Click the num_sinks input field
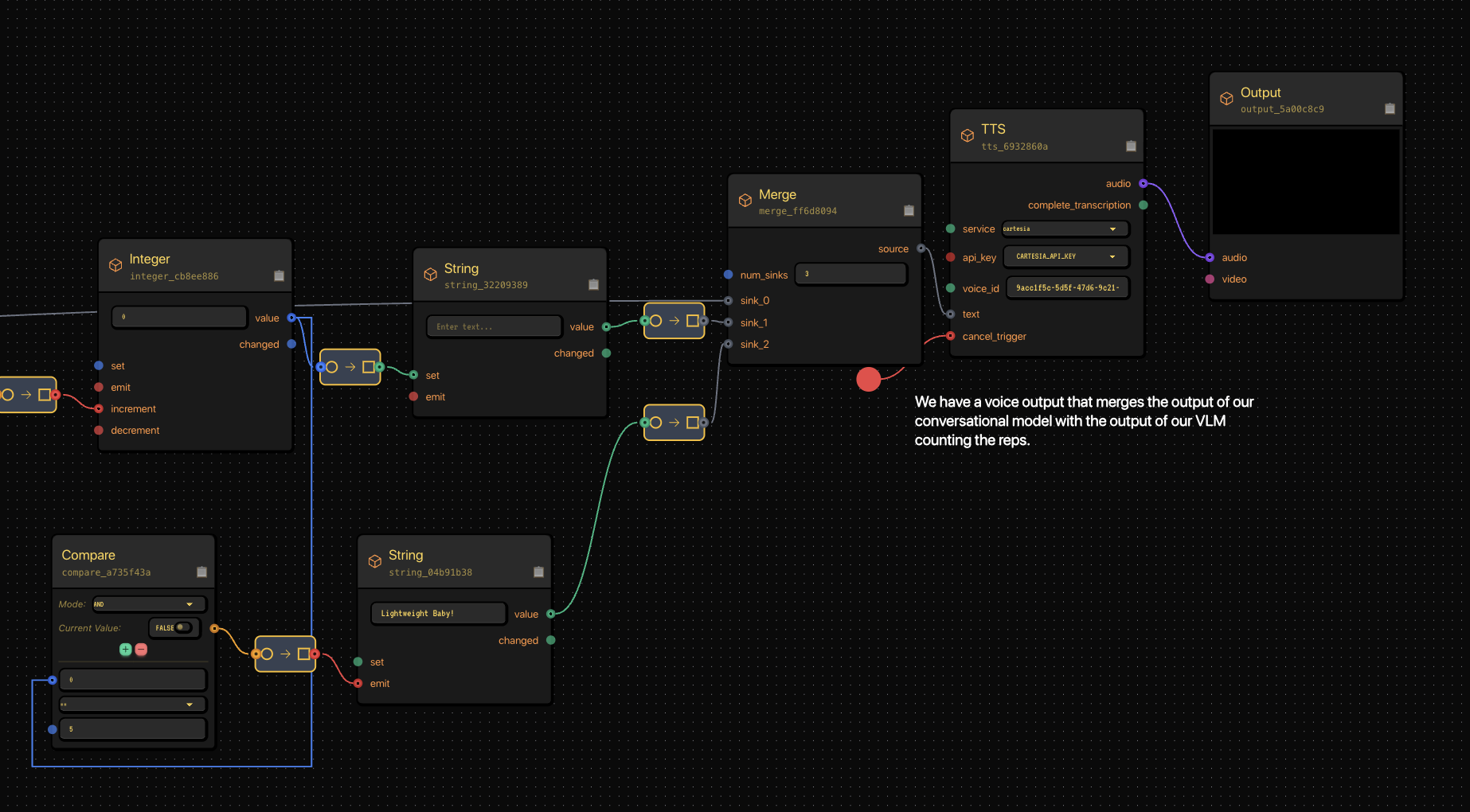This screenshot has width=1470, height=812. [x=850, y=274]
